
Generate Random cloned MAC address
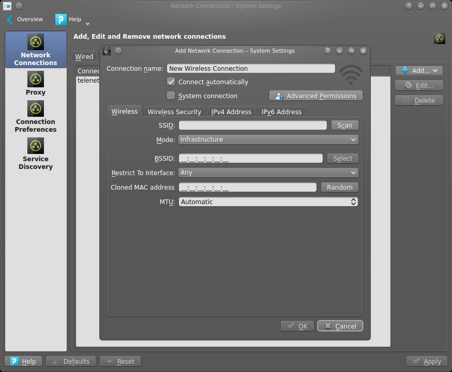pos(340,187)
